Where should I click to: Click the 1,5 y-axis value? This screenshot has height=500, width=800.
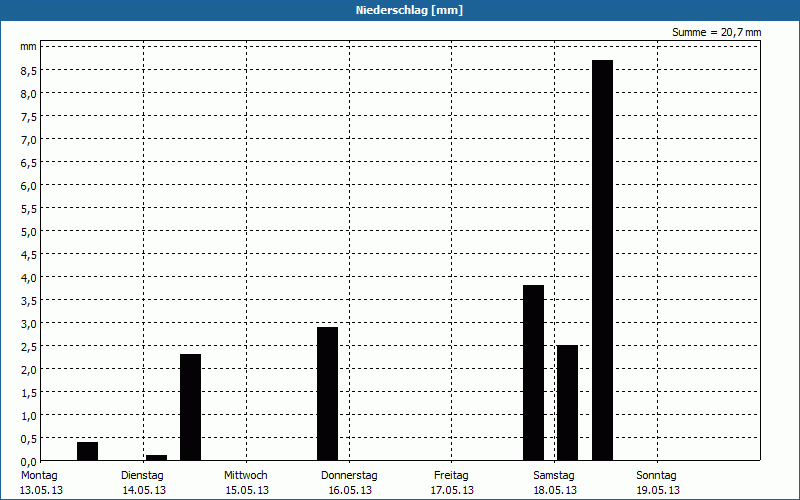point(29,392)
